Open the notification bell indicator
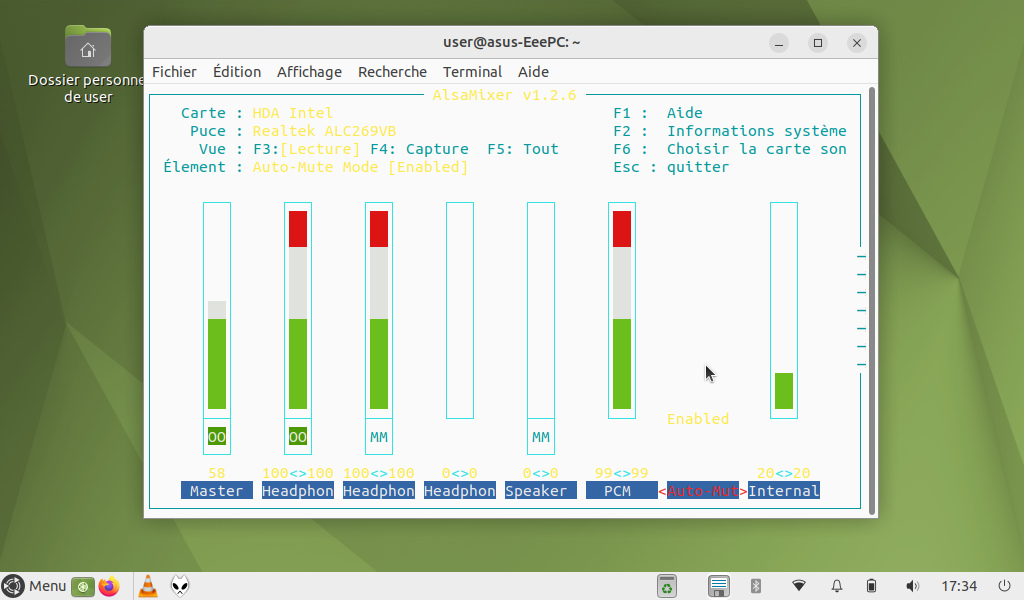1024x600 pixels. click(x=837, y=586)
